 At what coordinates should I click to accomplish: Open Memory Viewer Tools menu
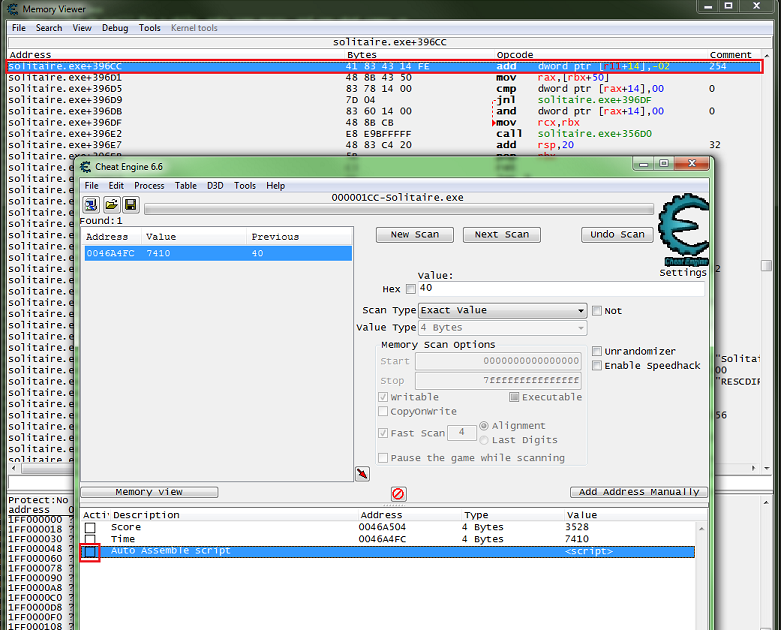(149, 28)
